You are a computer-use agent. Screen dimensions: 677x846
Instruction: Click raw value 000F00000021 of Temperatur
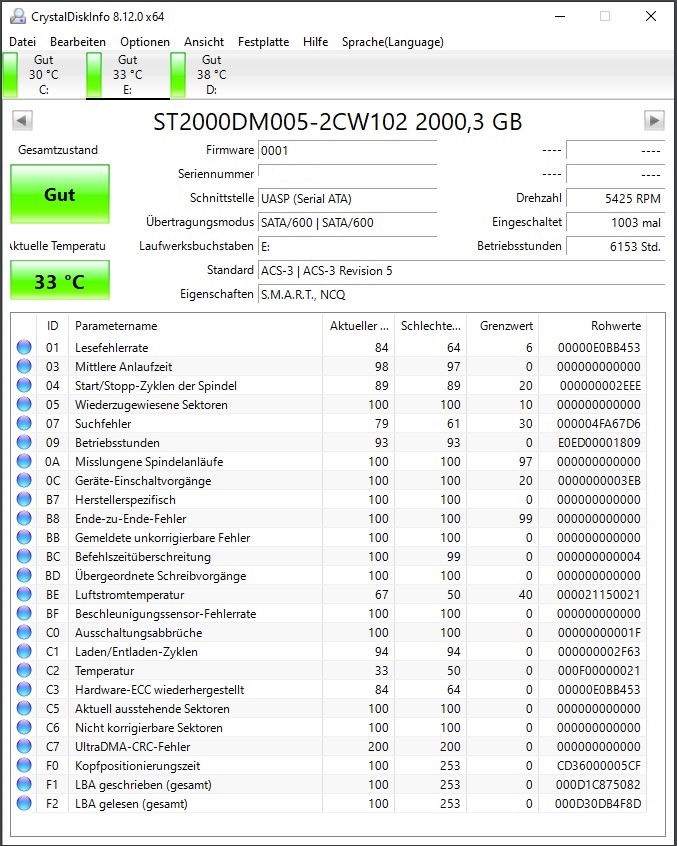(x=599, y=671)
